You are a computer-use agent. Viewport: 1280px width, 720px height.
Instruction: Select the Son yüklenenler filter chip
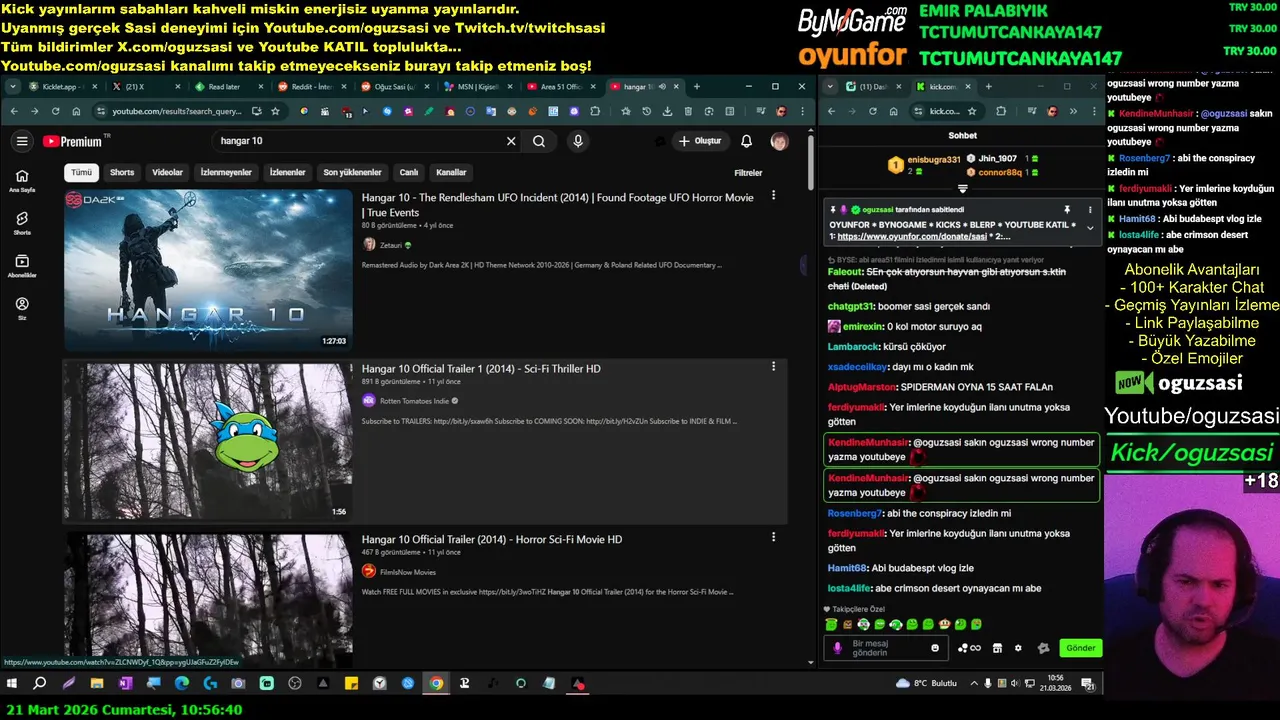[x=352, y=172]
